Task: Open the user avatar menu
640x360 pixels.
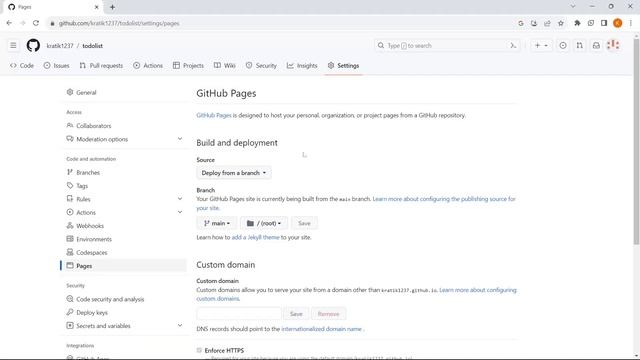Action: pyautogui.click(x=613, y=45)
